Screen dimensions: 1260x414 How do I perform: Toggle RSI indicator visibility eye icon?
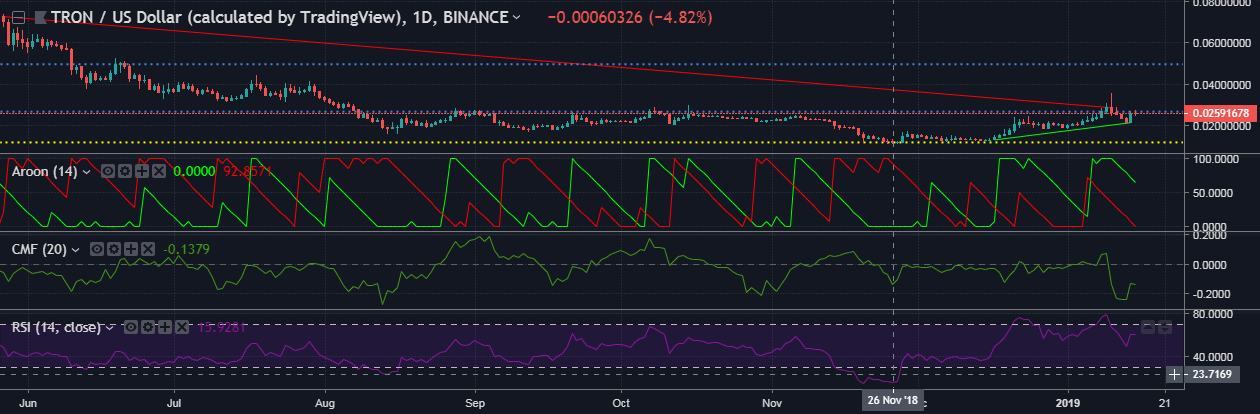(x=133, y=326)
